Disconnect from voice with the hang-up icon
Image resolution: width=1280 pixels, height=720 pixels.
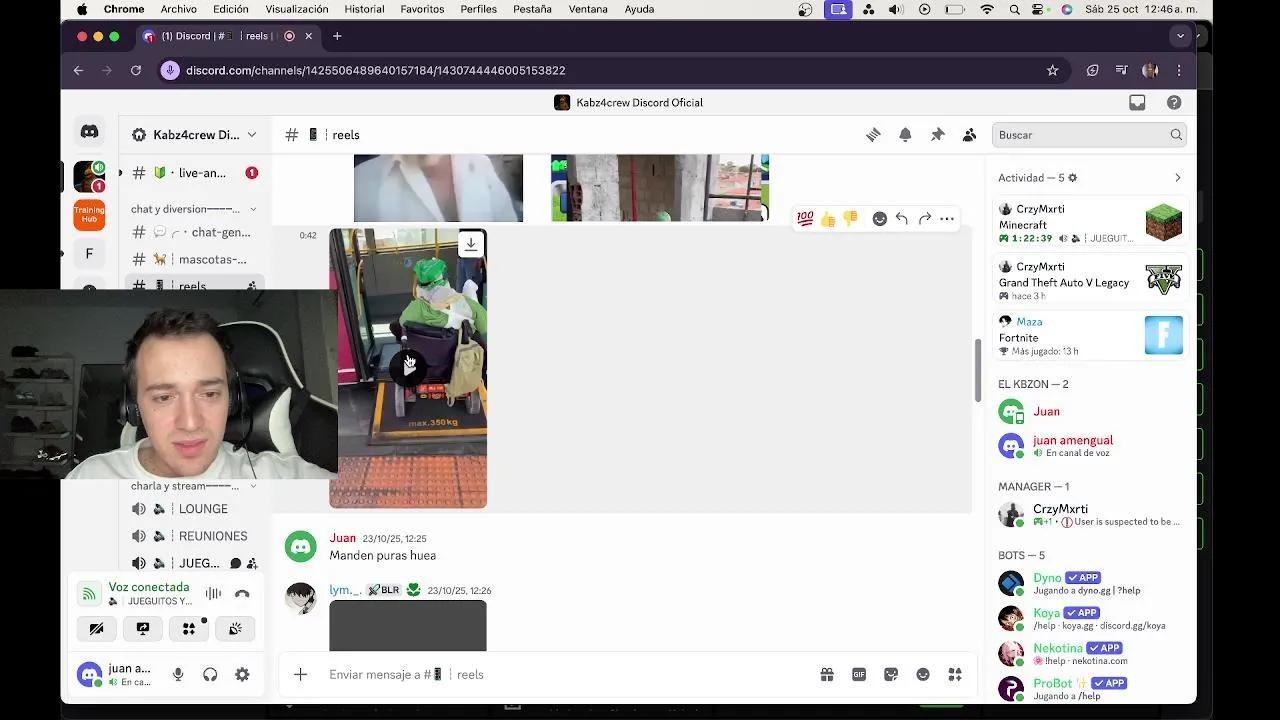coord(242,594)
